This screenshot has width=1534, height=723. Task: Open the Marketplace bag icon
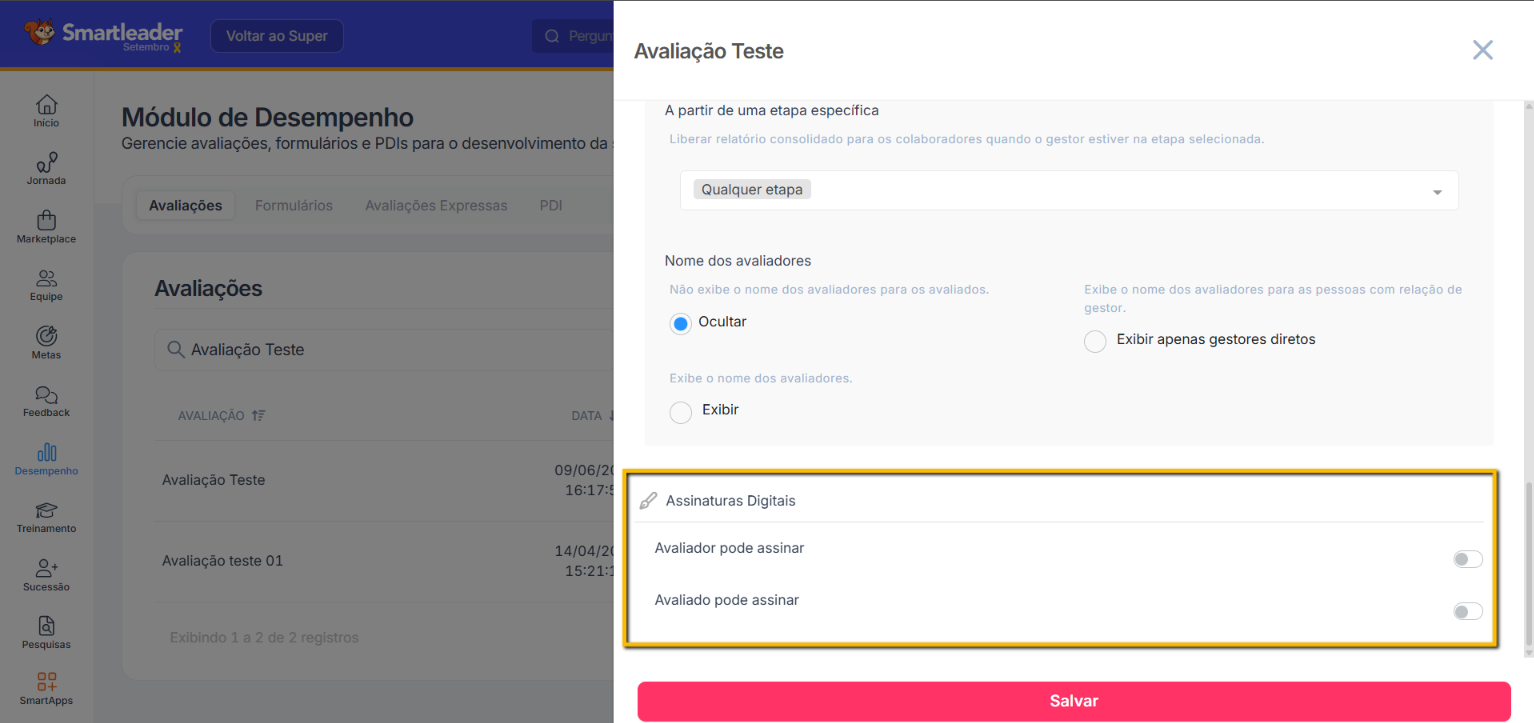46,221
